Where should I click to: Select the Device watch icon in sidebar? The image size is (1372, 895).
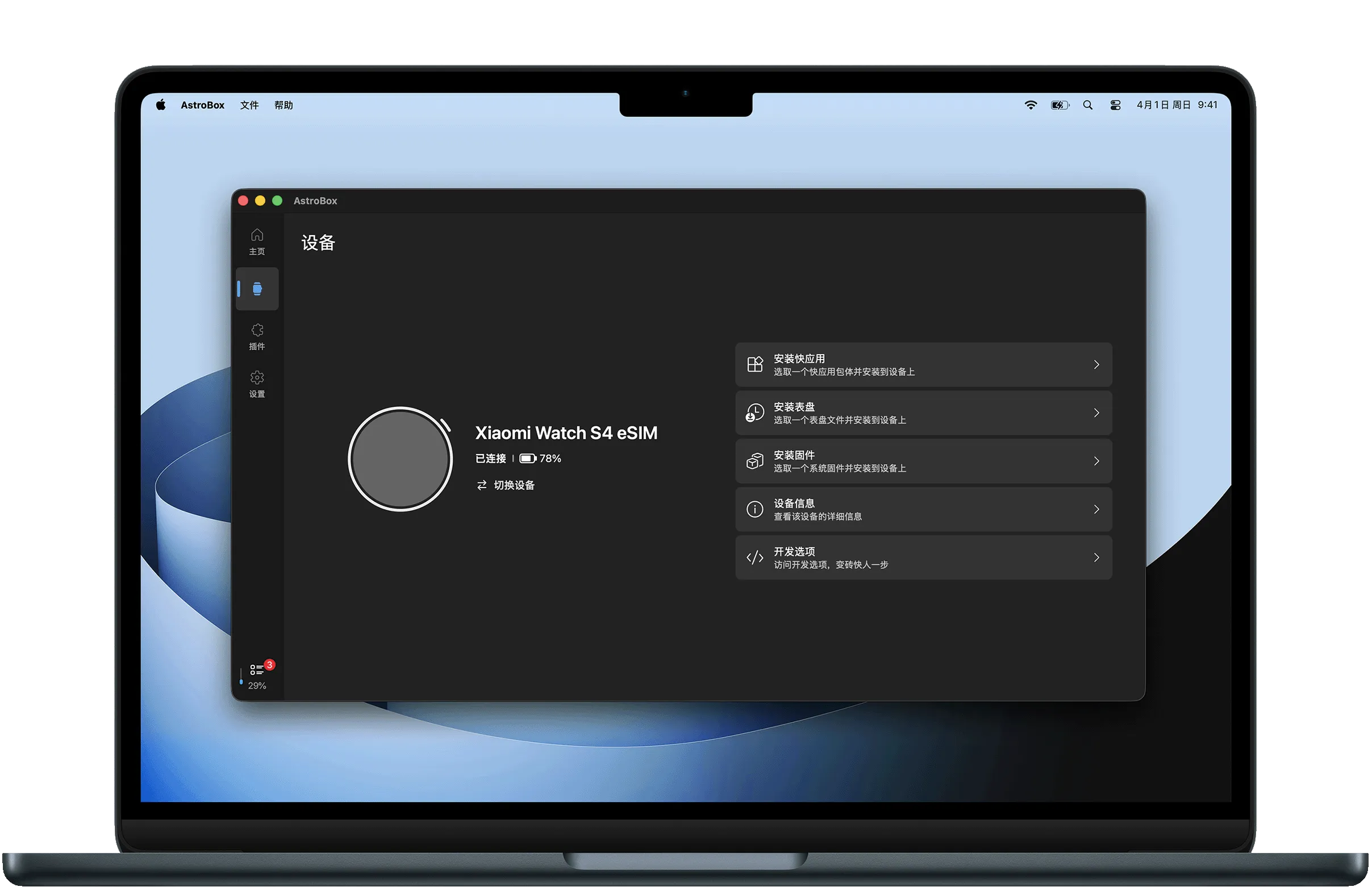(x=257, y=289)
